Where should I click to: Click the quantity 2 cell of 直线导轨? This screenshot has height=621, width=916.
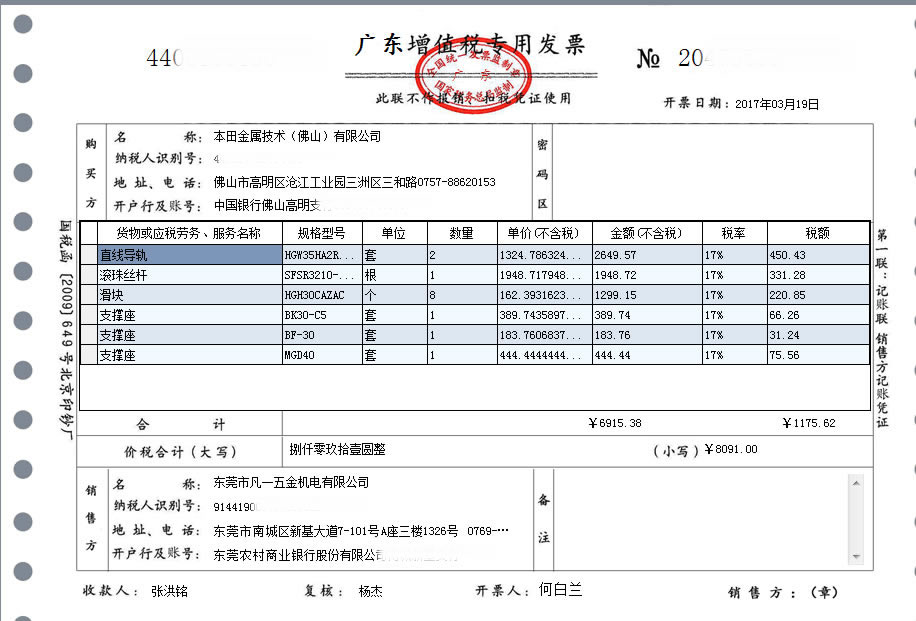tap(462, 255)
